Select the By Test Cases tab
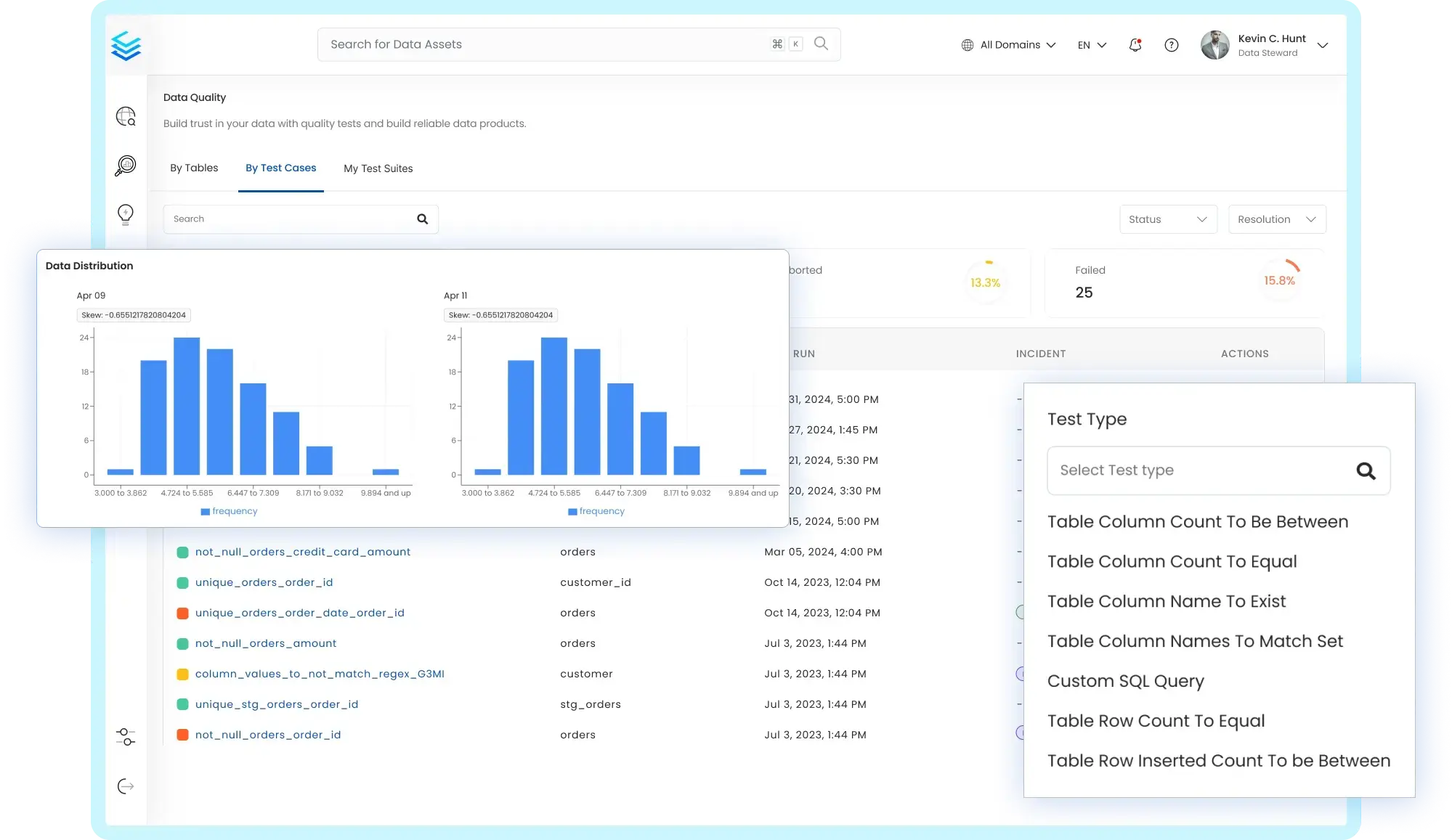 [281, 168]
